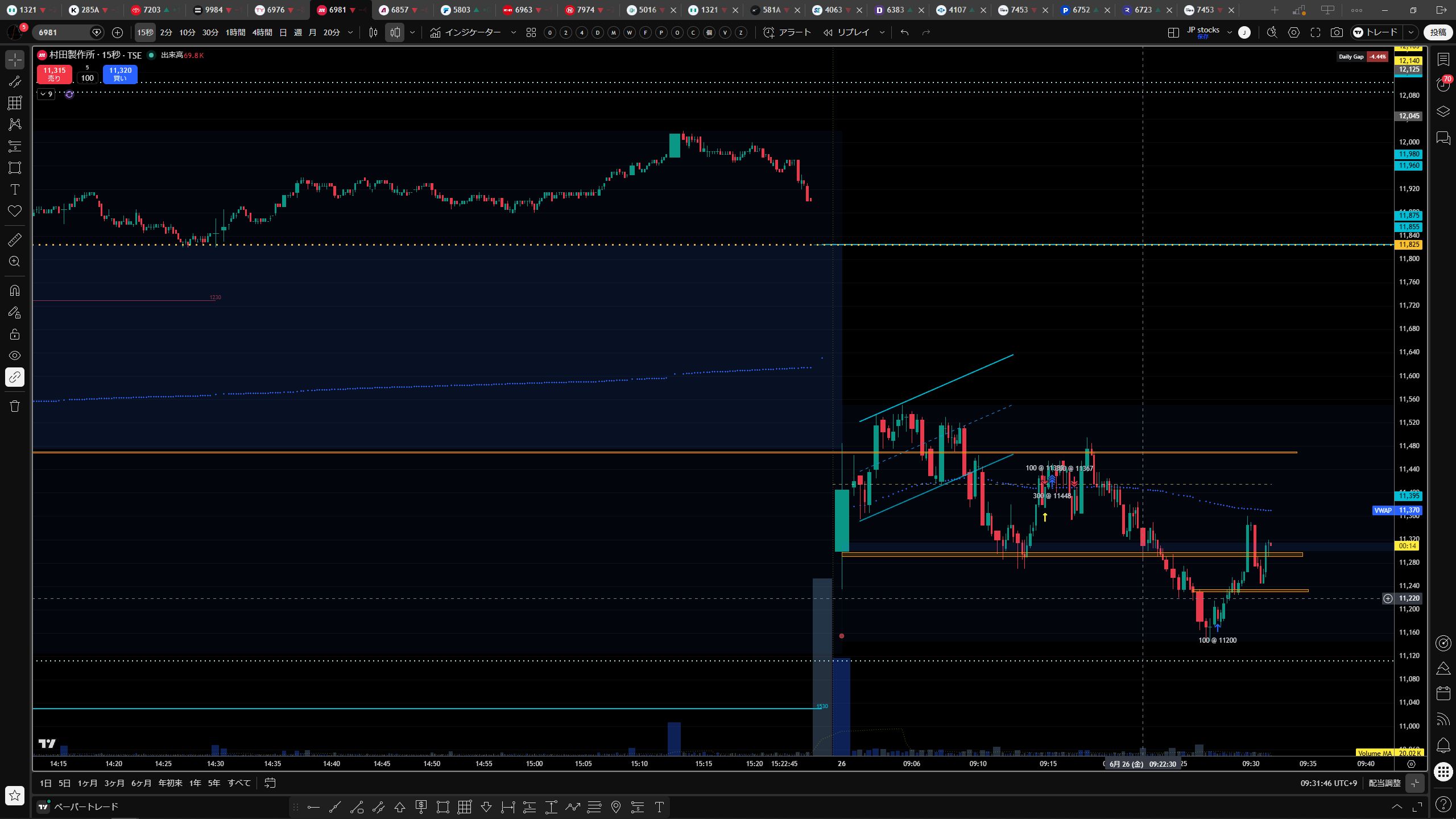Toggle the magnet snap mode

tap(15, 291)
